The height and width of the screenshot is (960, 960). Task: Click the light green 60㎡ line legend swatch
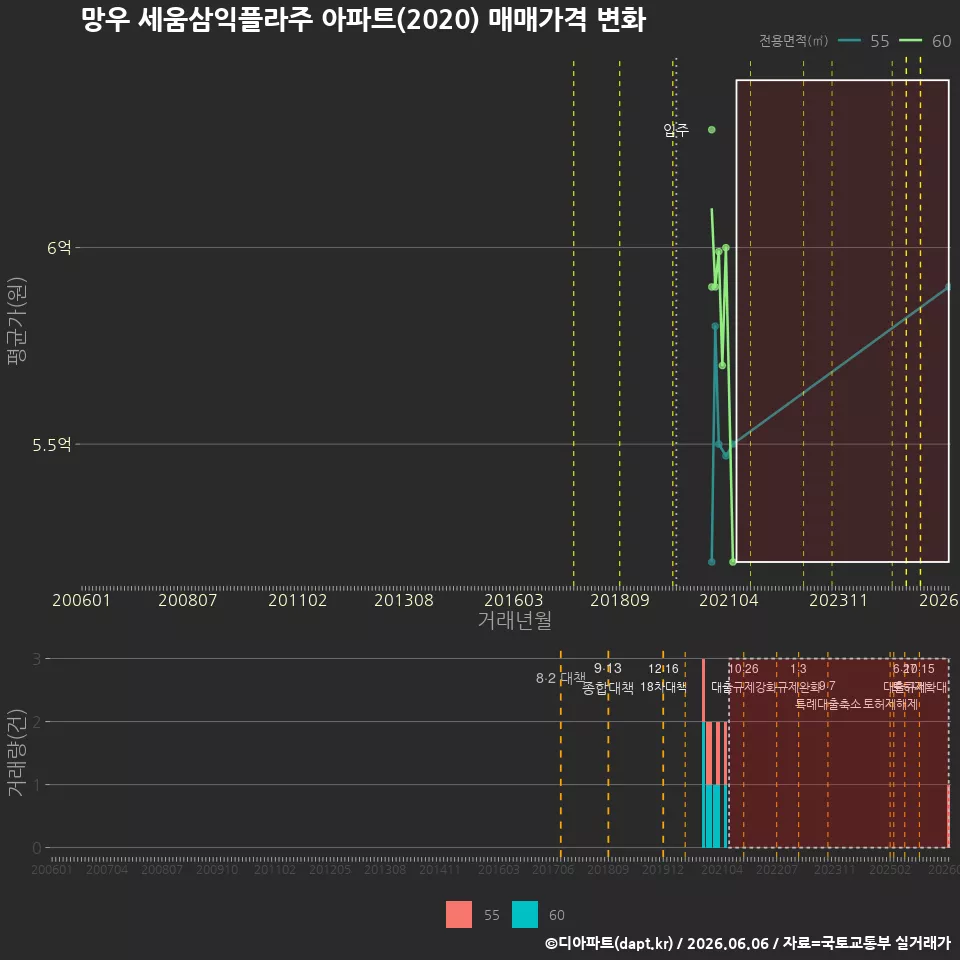[910, 40]
